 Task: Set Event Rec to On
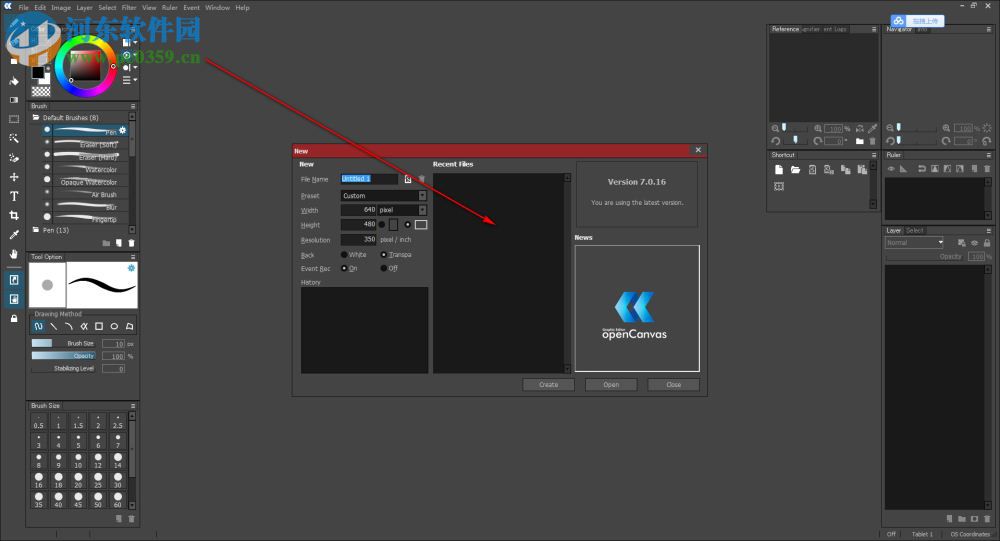344,269
